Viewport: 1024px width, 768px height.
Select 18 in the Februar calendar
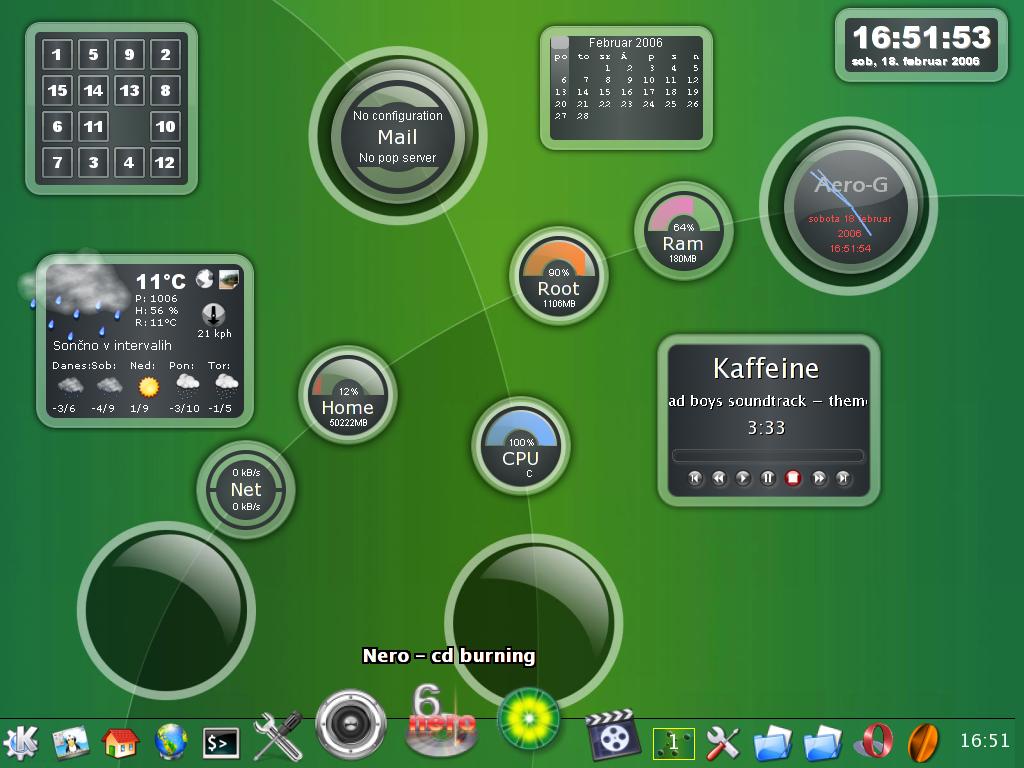(x=671, y=91)
